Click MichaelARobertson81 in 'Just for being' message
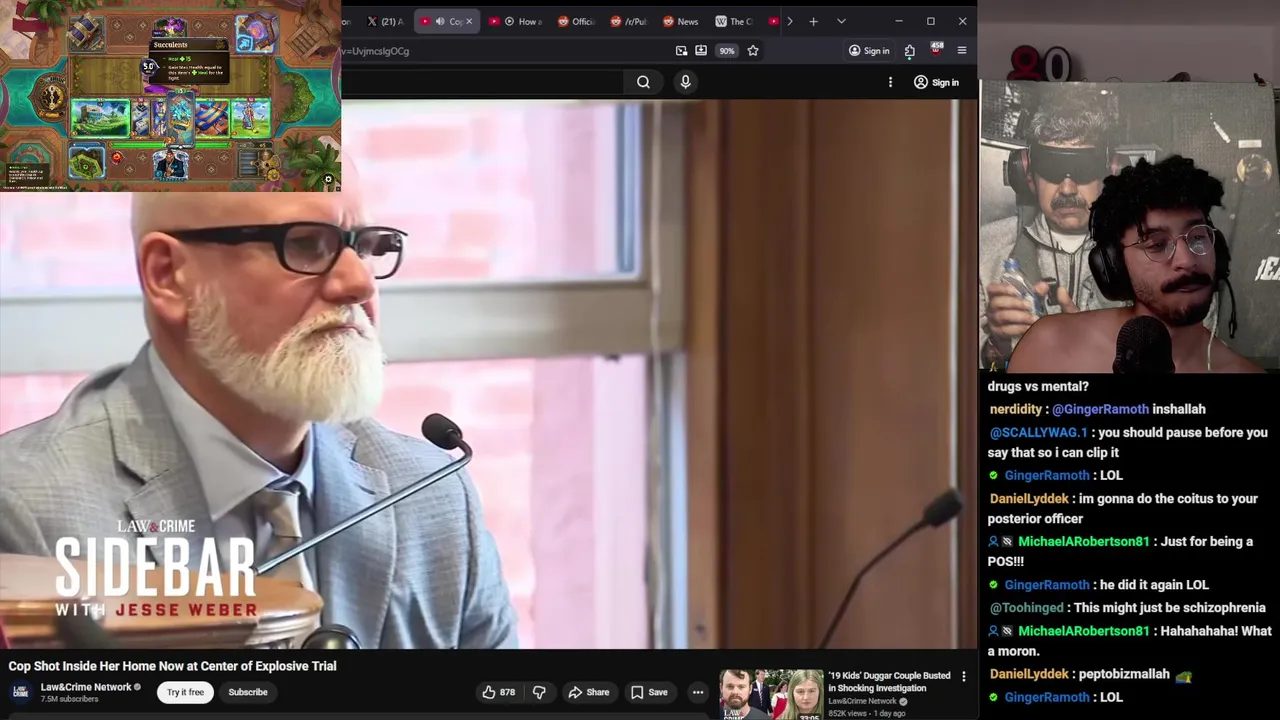Image resolution: width=1280 pixels, height=720 pixels. click(1083, 542)
